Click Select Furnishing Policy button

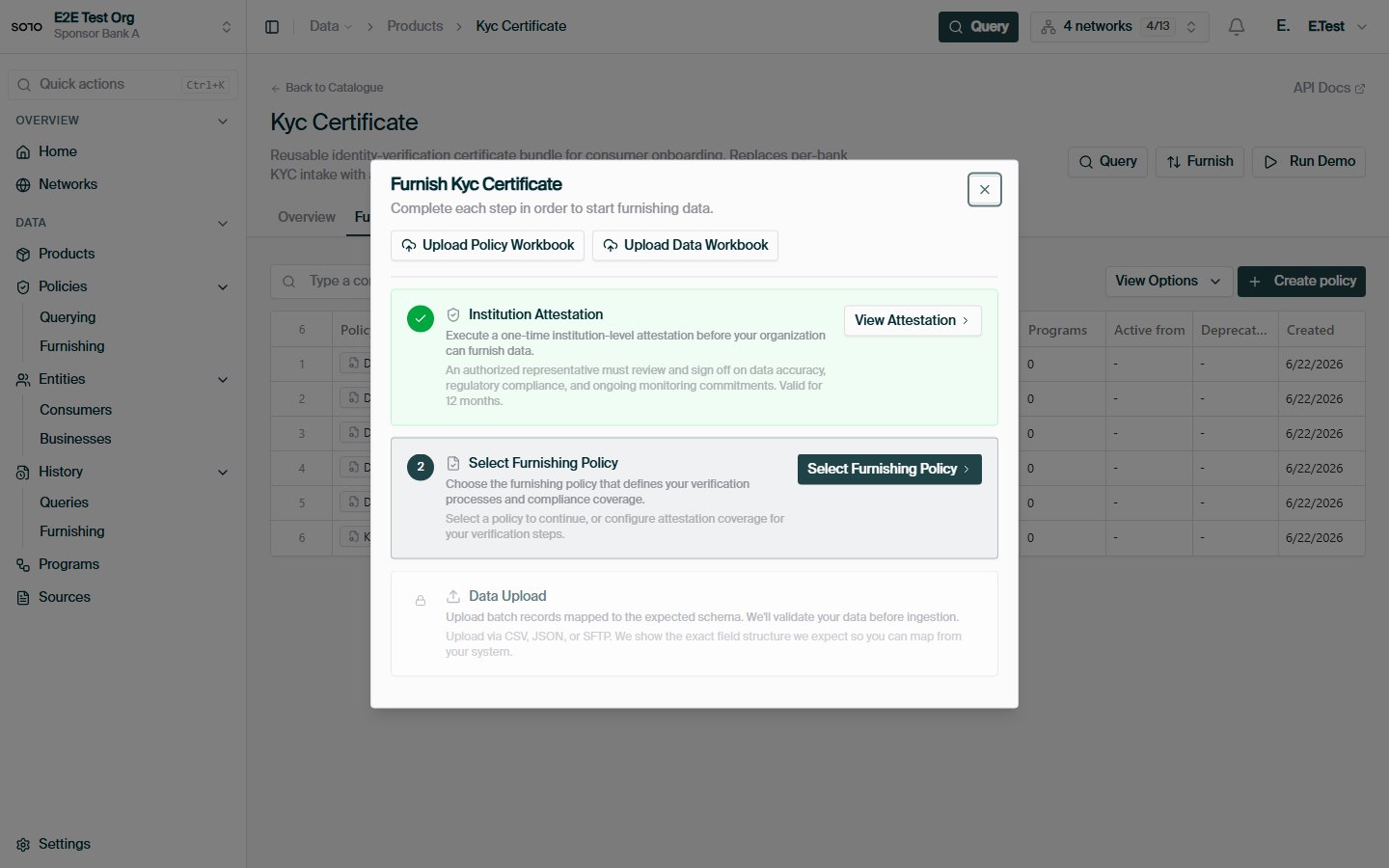(x=889, y=469)
